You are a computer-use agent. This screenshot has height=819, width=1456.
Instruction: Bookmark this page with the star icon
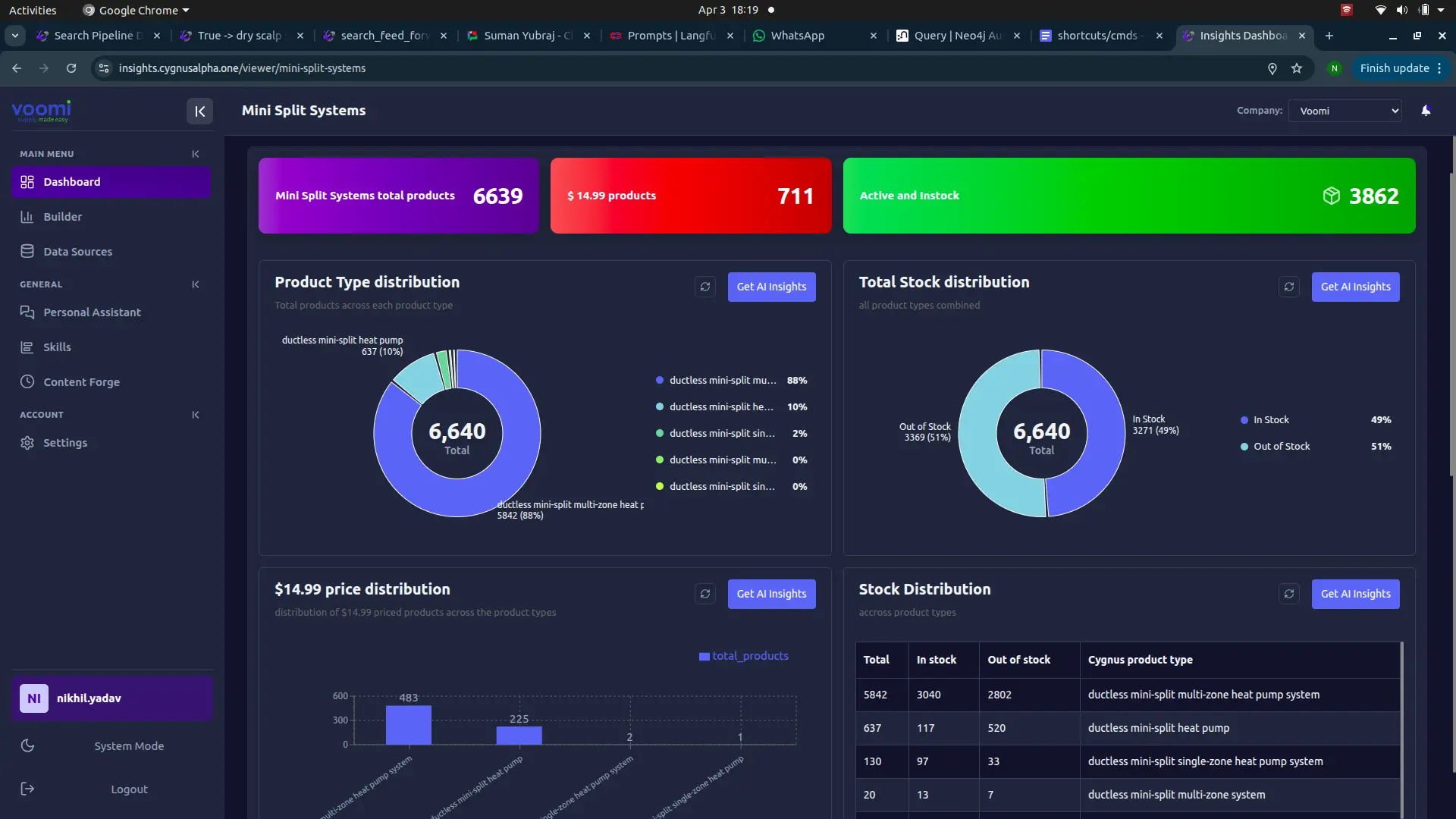[1297, 68]
